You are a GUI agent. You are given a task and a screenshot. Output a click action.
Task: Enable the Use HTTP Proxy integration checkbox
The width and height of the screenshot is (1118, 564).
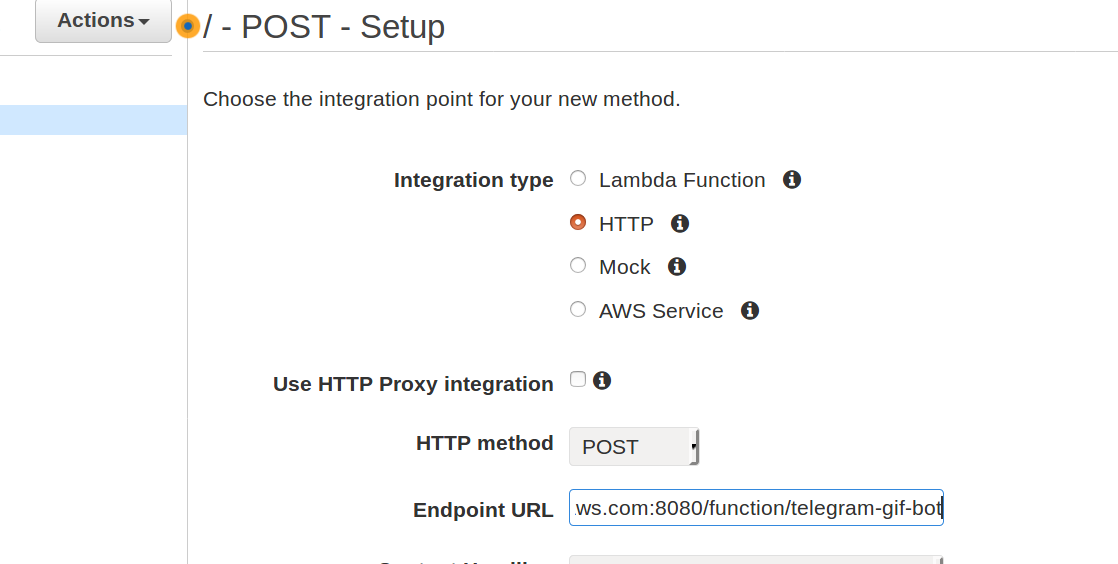click(578, 379)
